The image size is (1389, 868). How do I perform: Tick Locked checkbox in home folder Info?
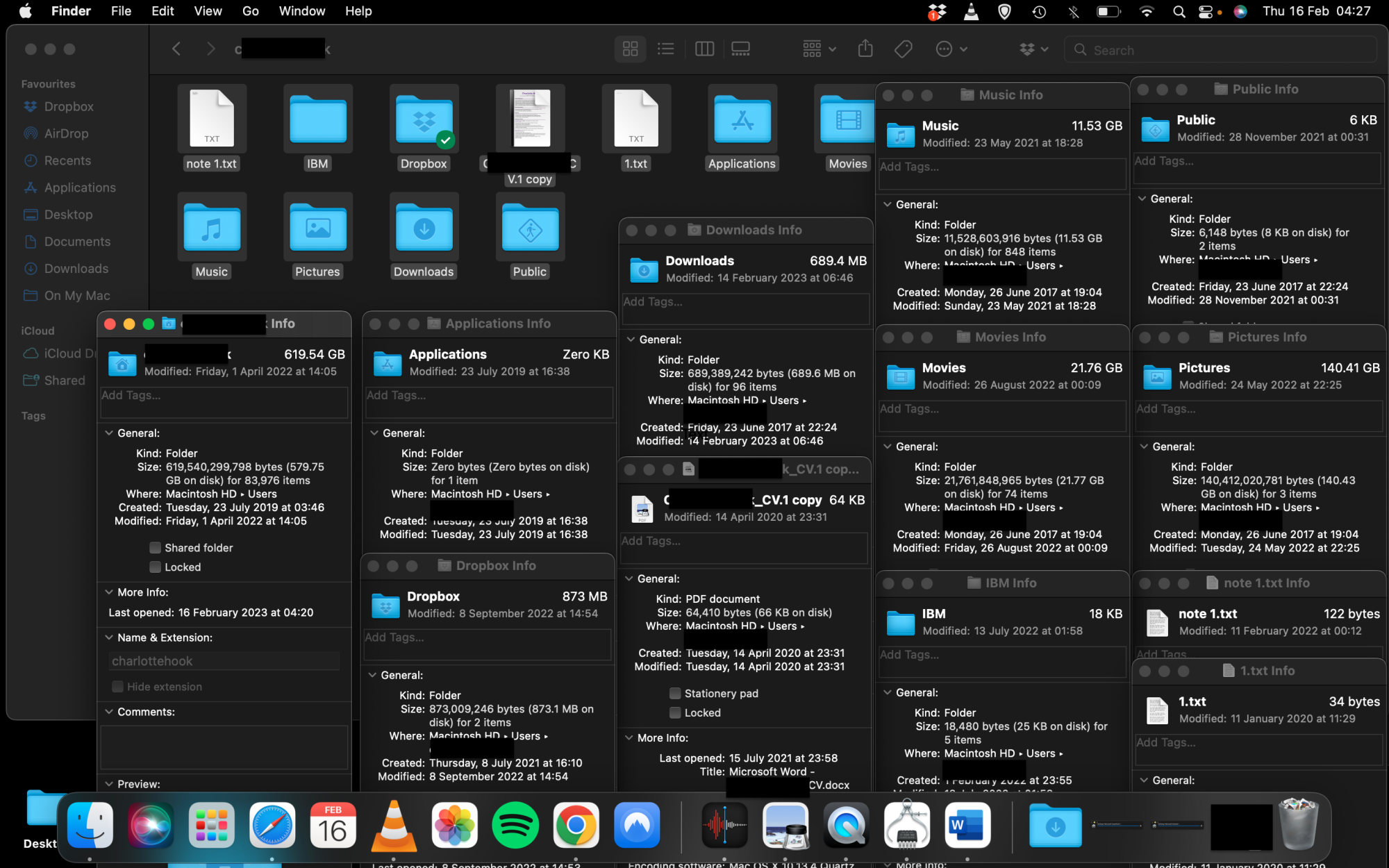tap(156, 567)
